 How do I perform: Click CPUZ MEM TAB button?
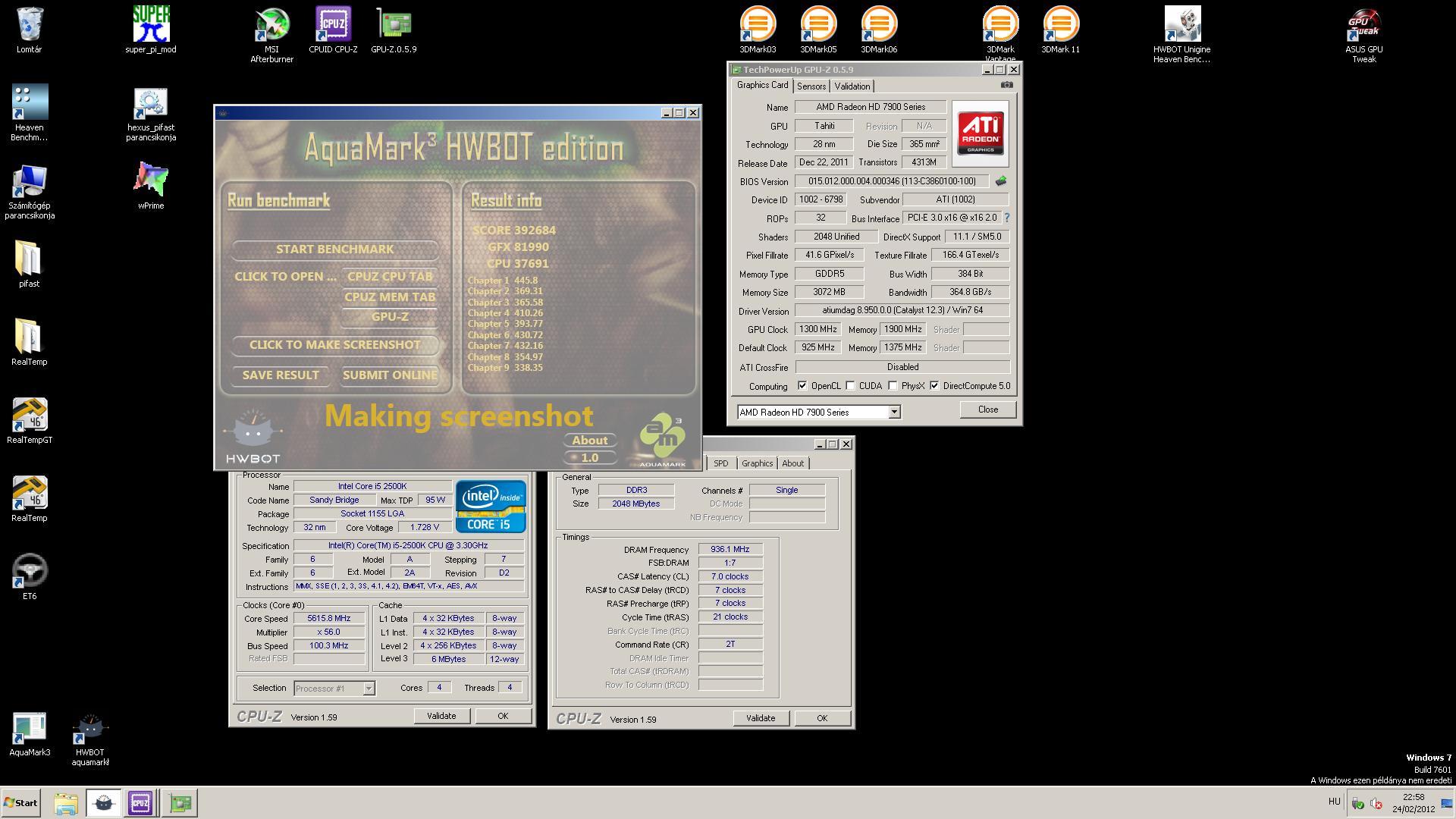click(x=390, y=297)
